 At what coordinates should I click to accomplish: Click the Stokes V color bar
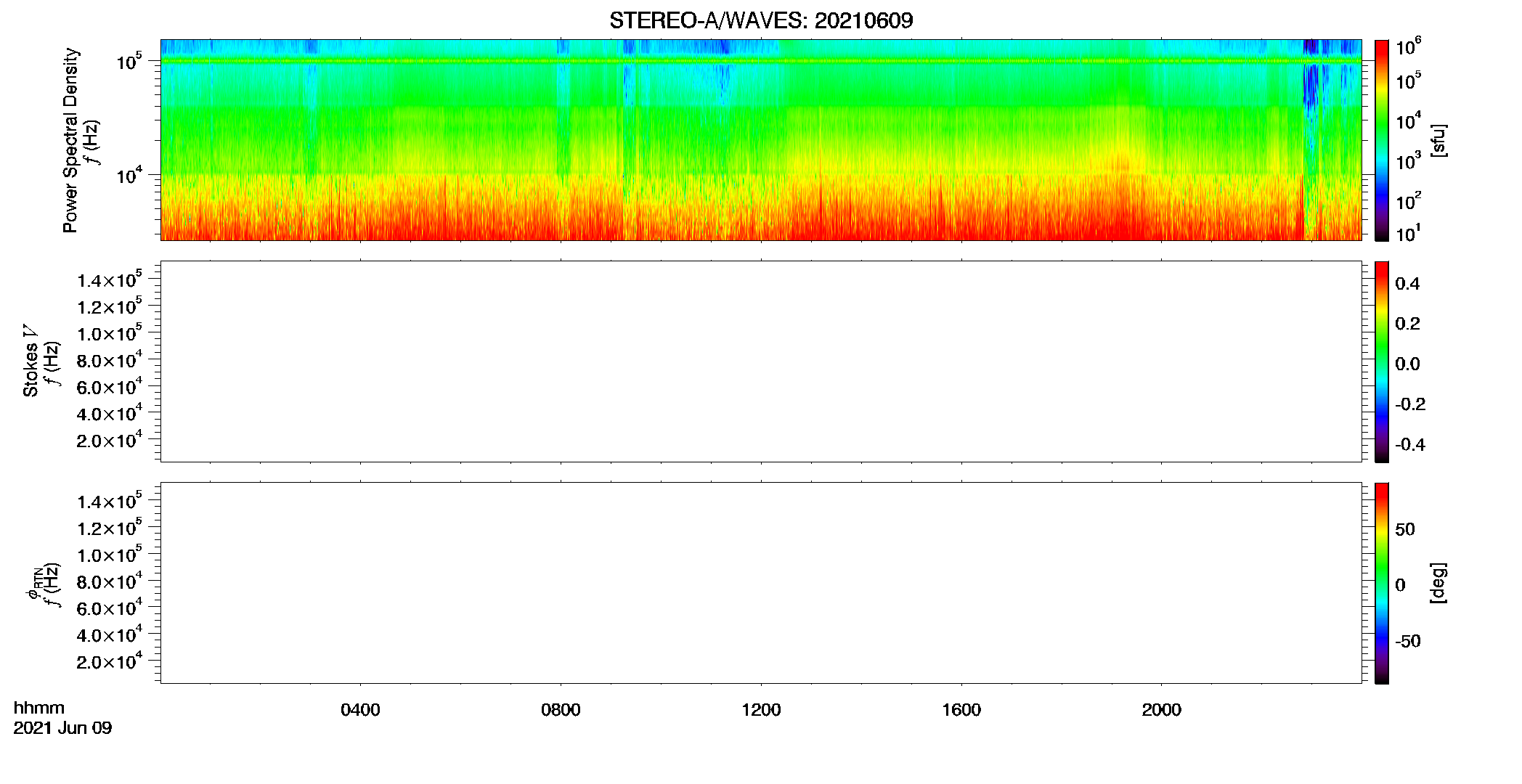coord(1382,362)
